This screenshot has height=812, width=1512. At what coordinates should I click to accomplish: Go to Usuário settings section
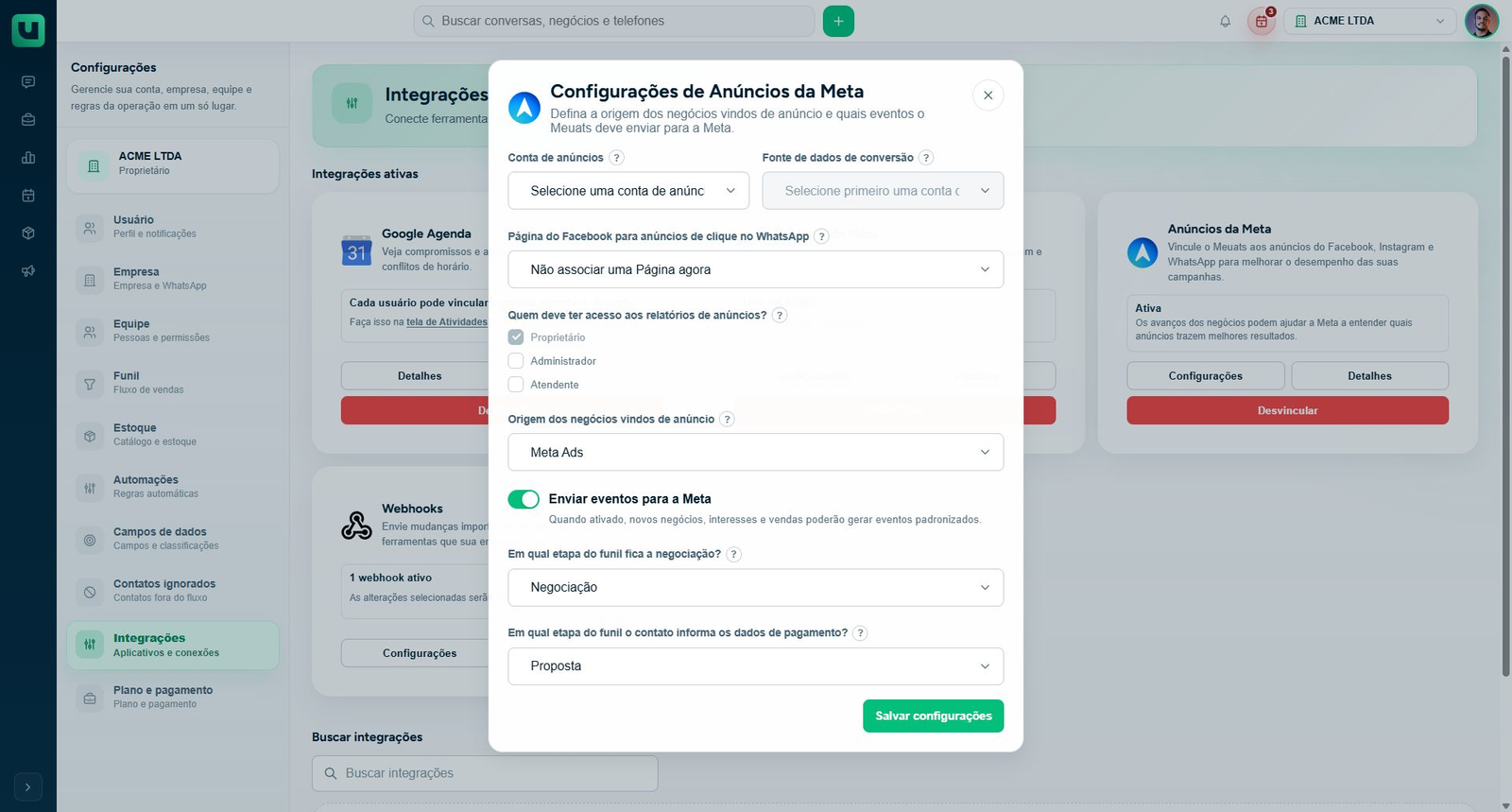pyautogui.click(x=173, y=227)
